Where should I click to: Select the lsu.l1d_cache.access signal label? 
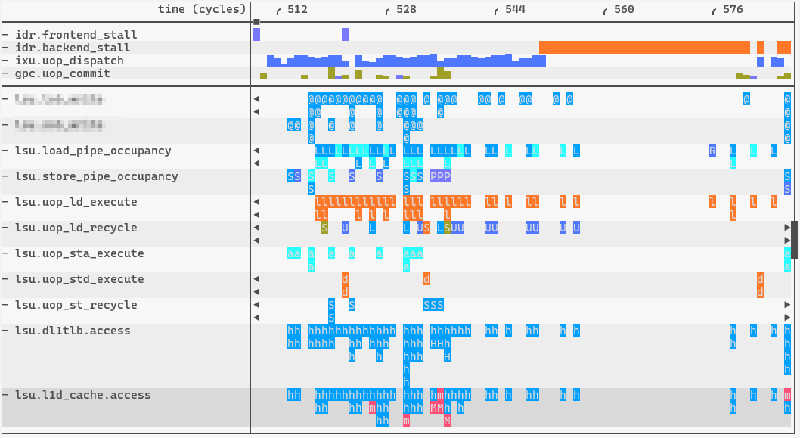pyautogui.click(x=83, y=395)
